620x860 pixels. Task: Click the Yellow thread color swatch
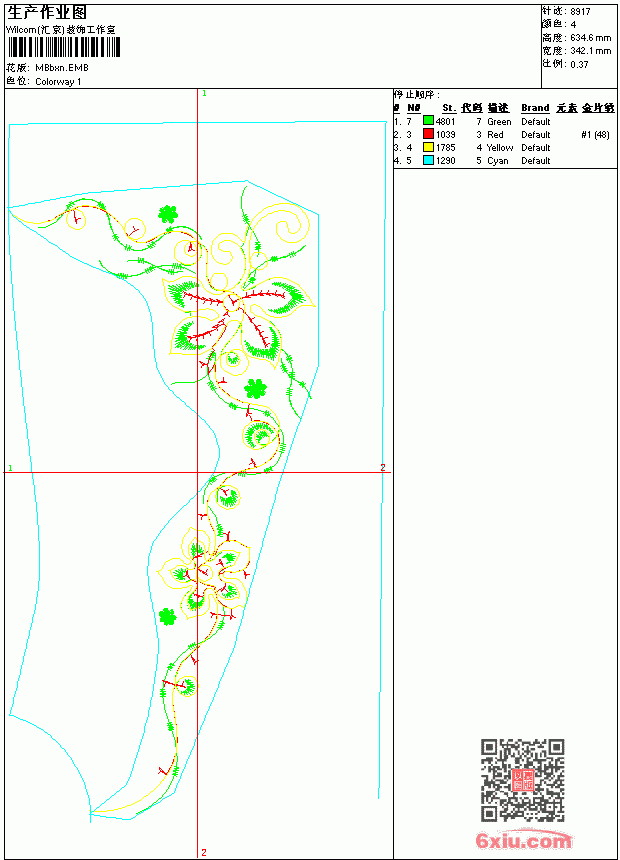(428, 147)
